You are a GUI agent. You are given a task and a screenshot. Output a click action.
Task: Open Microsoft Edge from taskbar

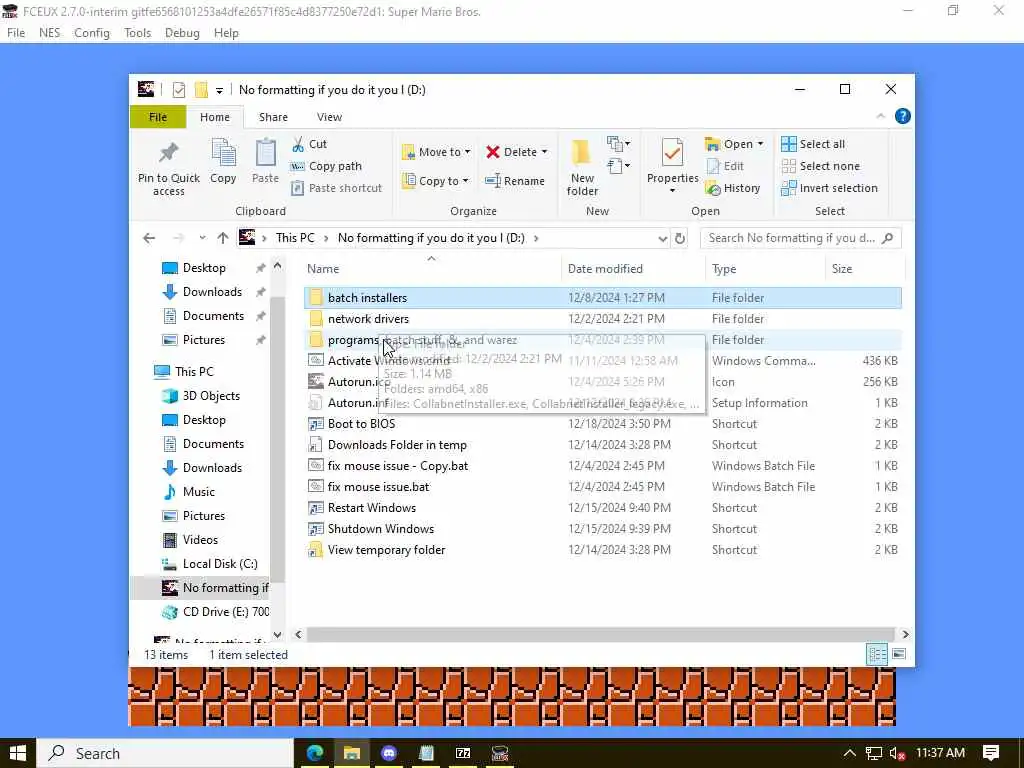point(314,753)
